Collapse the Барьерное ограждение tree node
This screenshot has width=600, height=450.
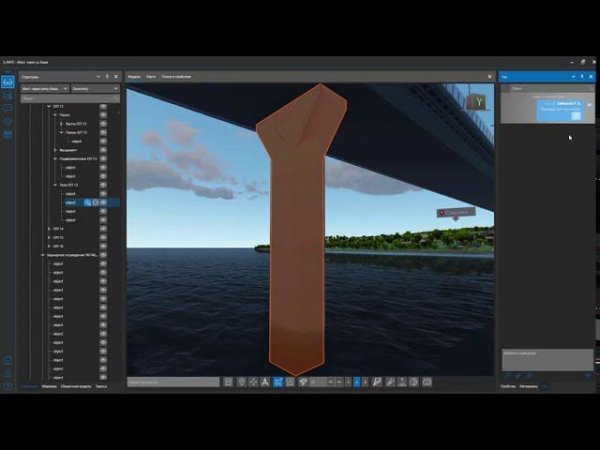pos(43,255)
